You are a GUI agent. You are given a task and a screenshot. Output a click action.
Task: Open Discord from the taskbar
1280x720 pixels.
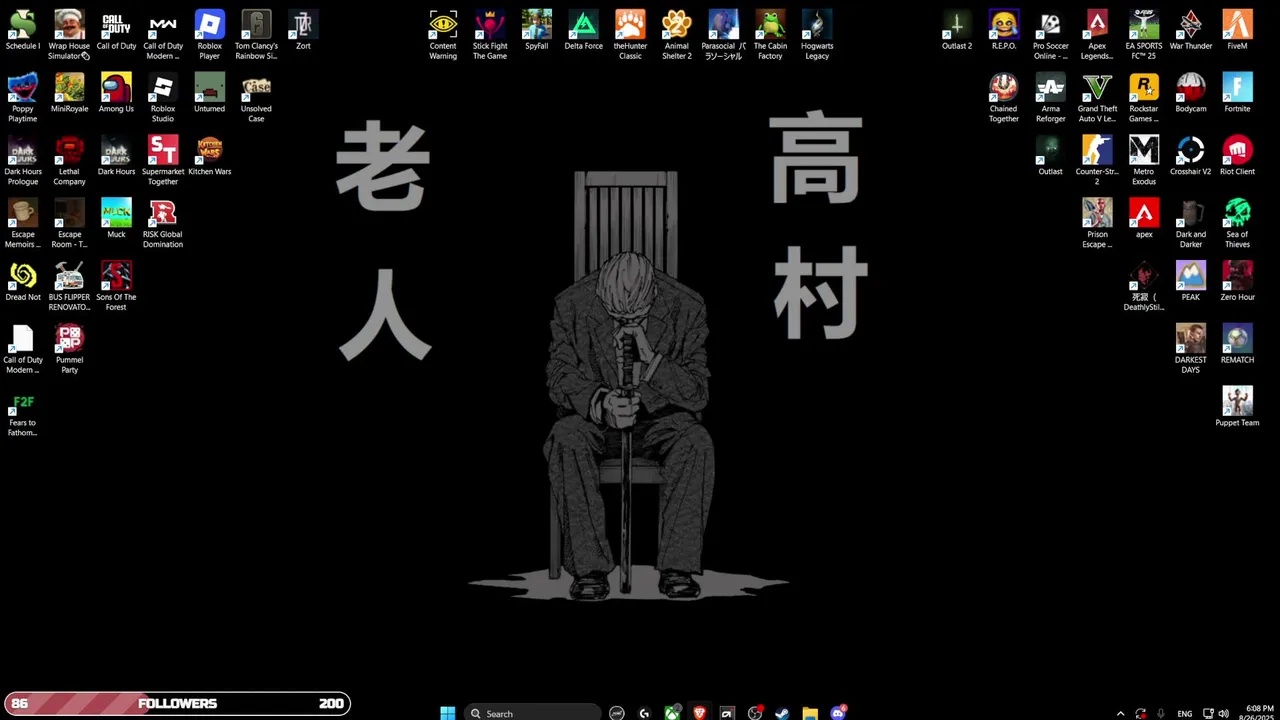(x=838, y=713)
